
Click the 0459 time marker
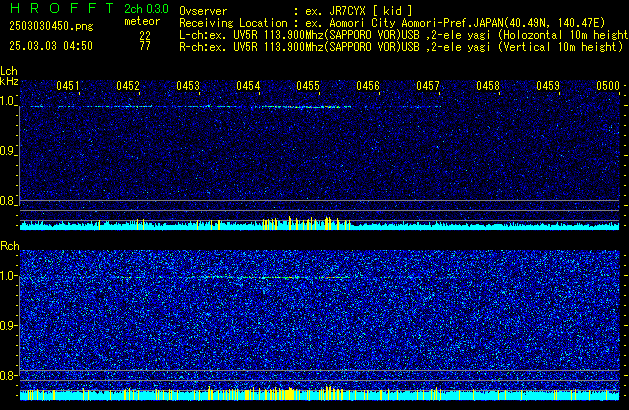coord(548,86)
